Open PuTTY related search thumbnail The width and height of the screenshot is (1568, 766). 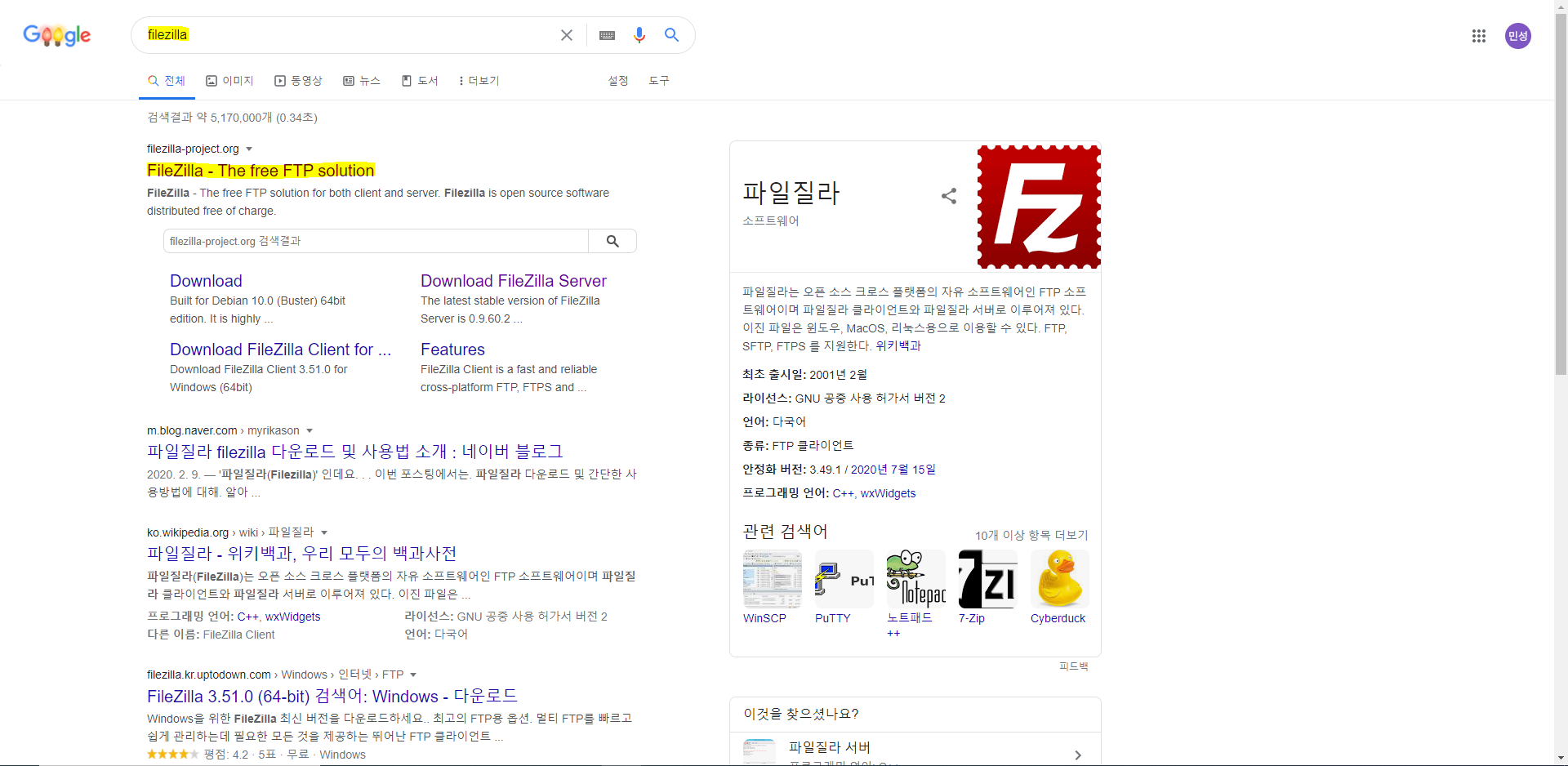844,579
